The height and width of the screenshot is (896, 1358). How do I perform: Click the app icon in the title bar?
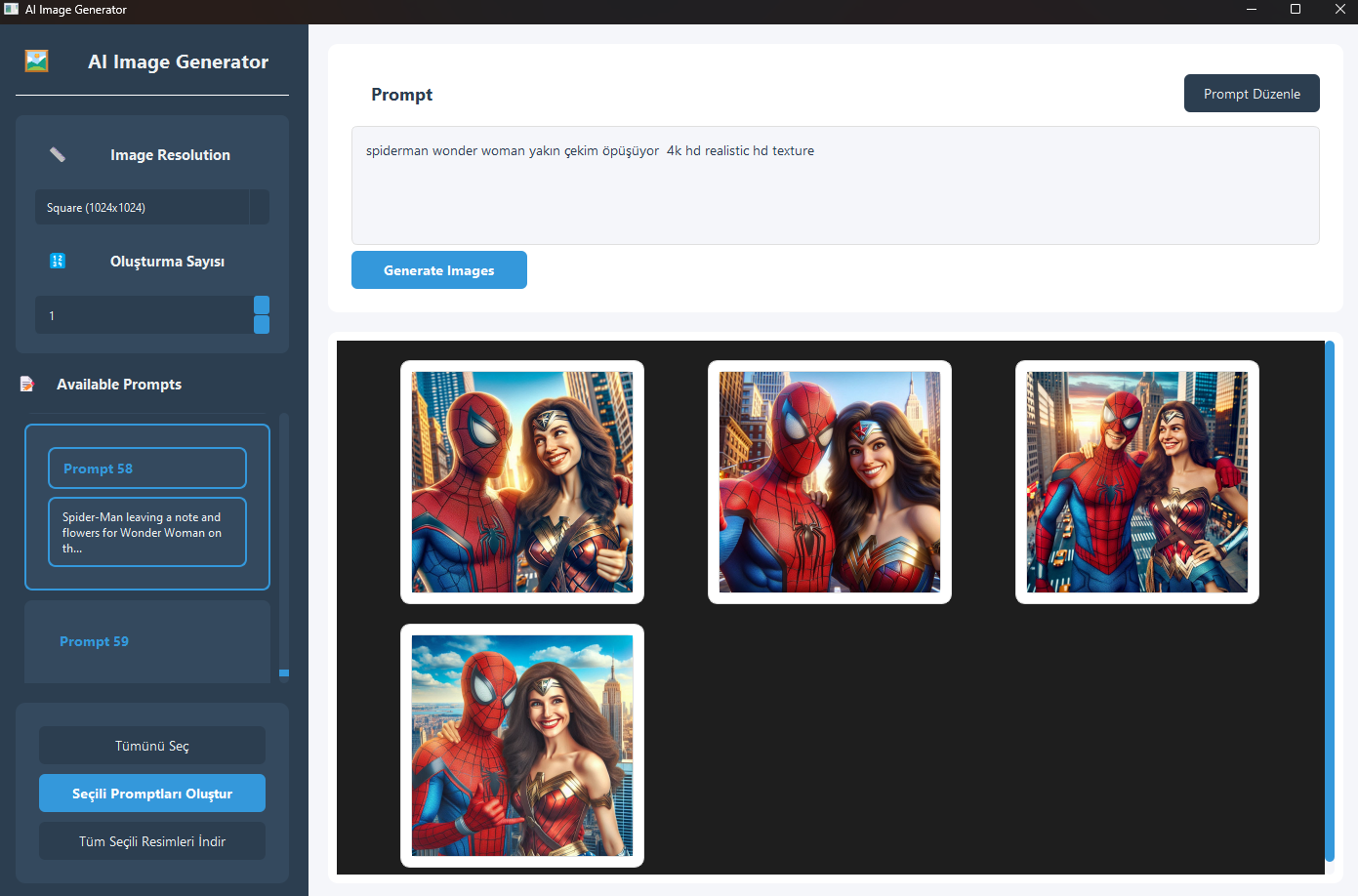(11, 9)
